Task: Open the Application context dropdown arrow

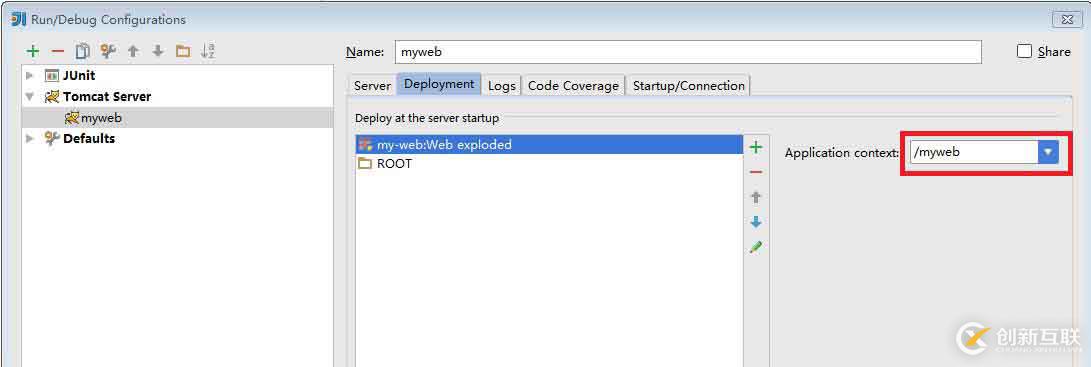Action: coord(1049,152)
